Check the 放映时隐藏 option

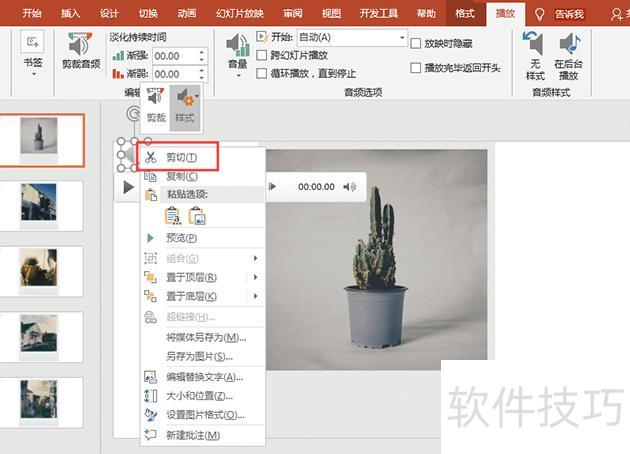[416, 43]
